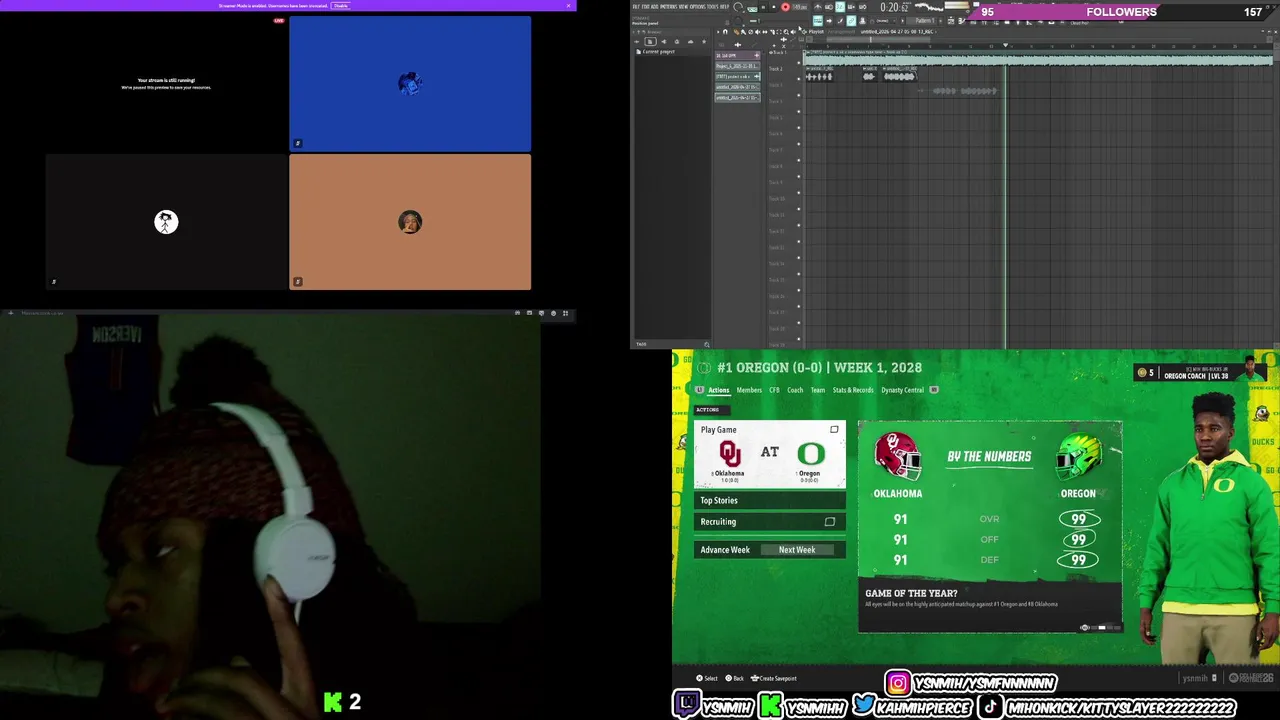Click the news carousel page indicator
This screenshot has height=720, width=1280.
click(x=1101, y=628)
